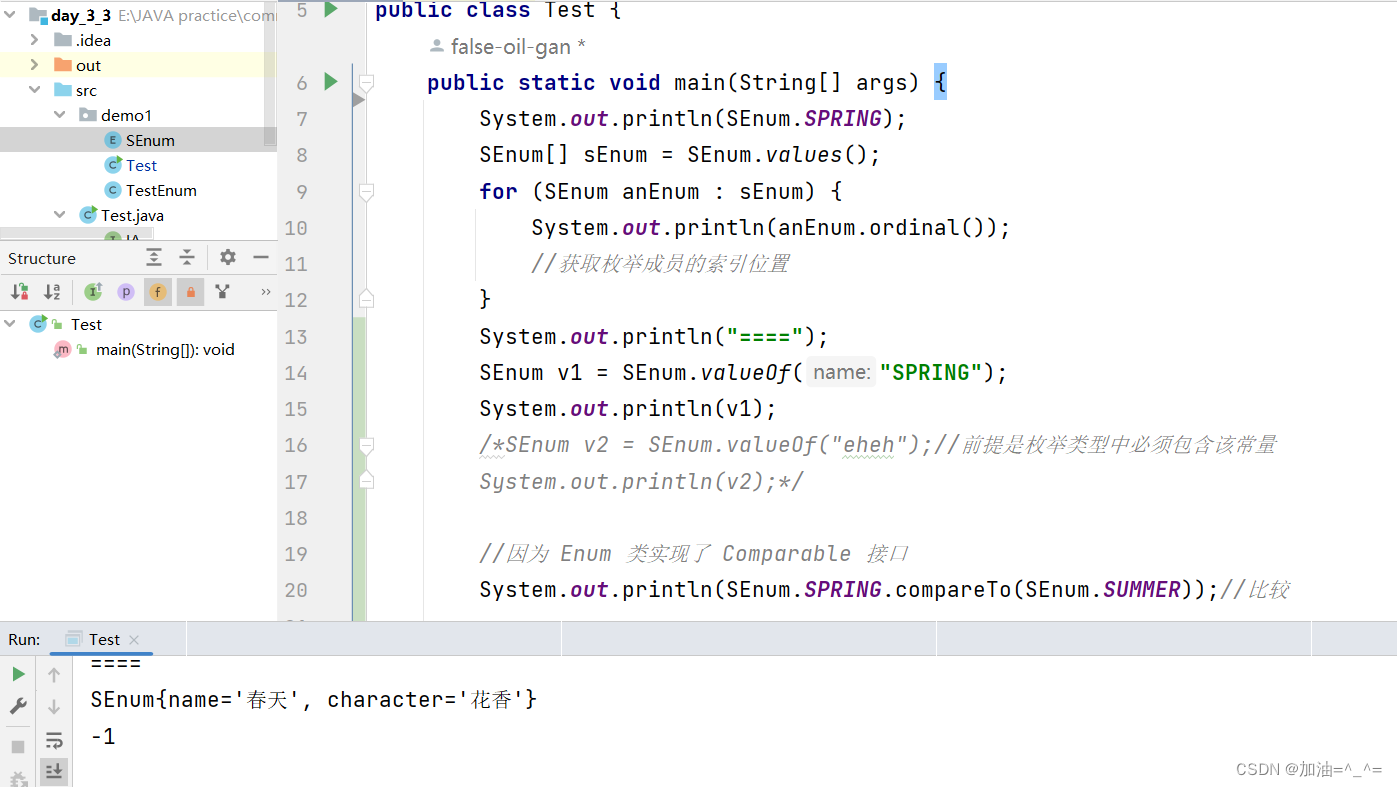Open run configuration wrench icon

click(x=18, y=707)
